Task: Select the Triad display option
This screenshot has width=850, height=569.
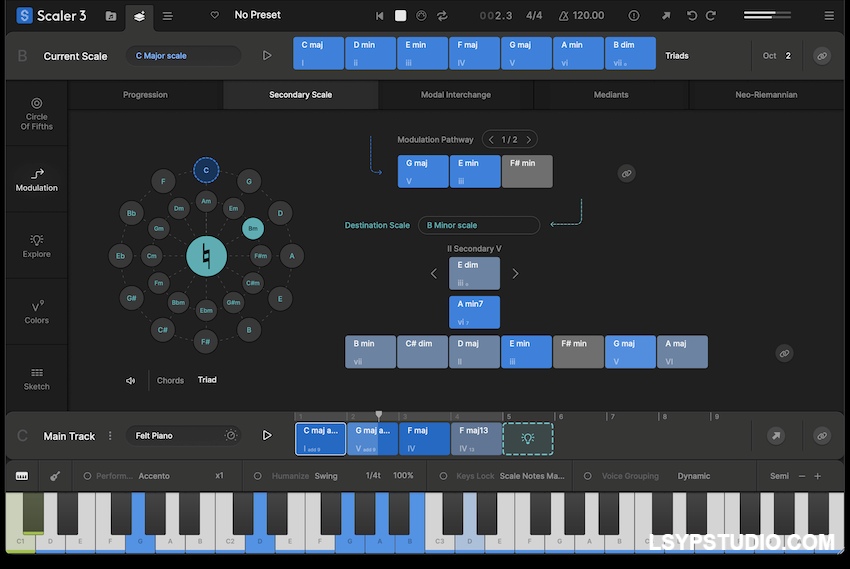Action: coord(207,380)
